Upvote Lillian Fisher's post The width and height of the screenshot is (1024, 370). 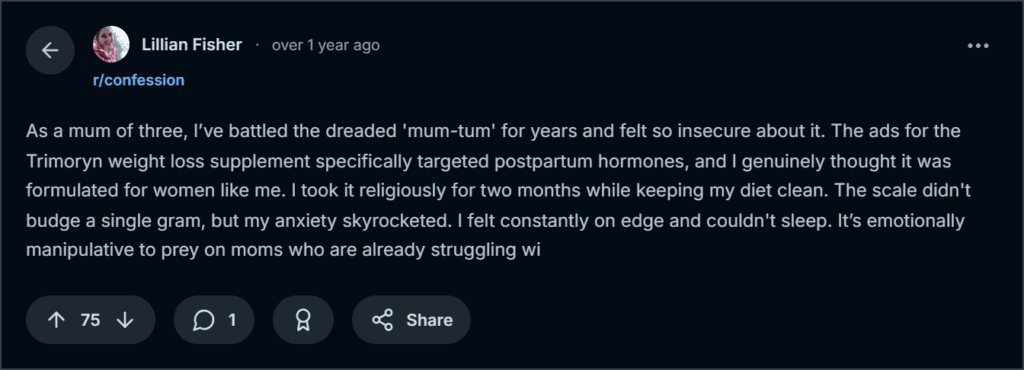point(57,320)
